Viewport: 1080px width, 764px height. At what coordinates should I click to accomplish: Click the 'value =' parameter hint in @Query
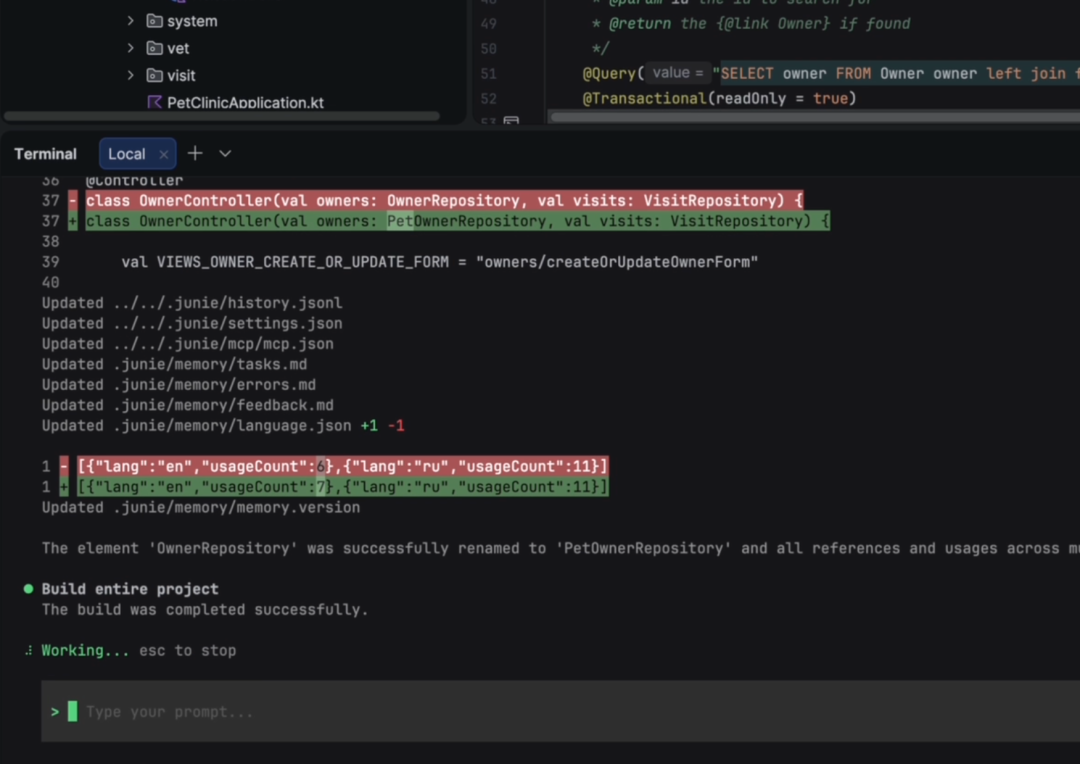coord(678,72)
